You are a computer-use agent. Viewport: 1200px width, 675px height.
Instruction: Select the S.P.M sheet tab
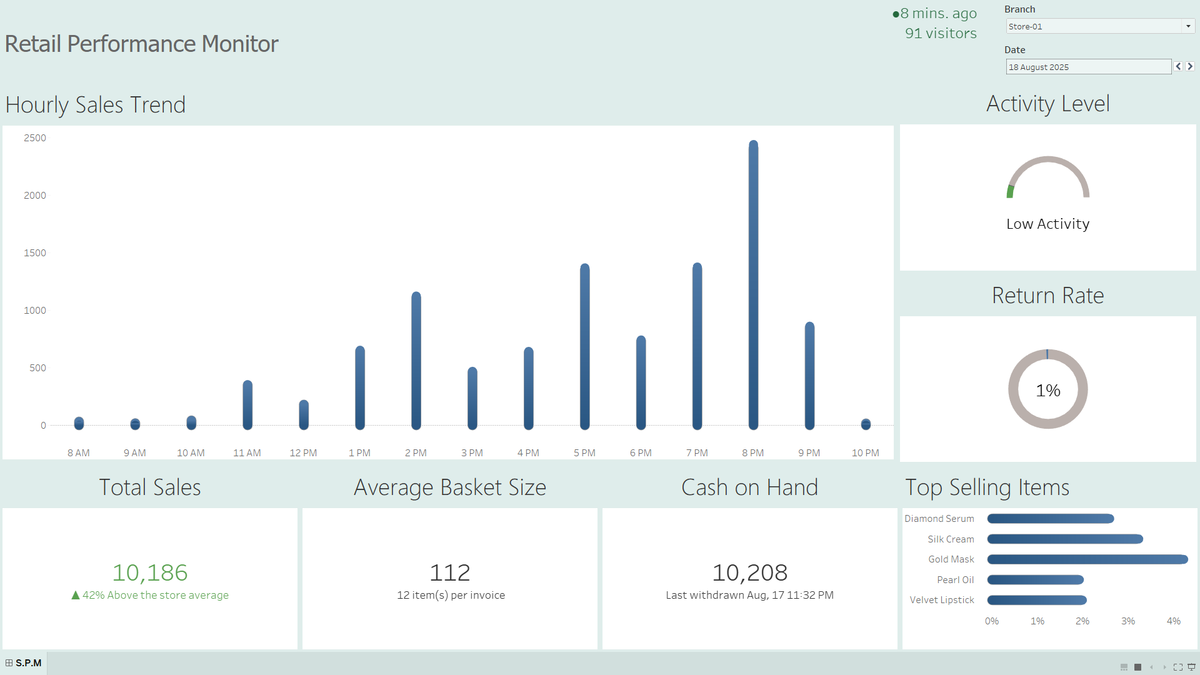click(x=24, y=663)
